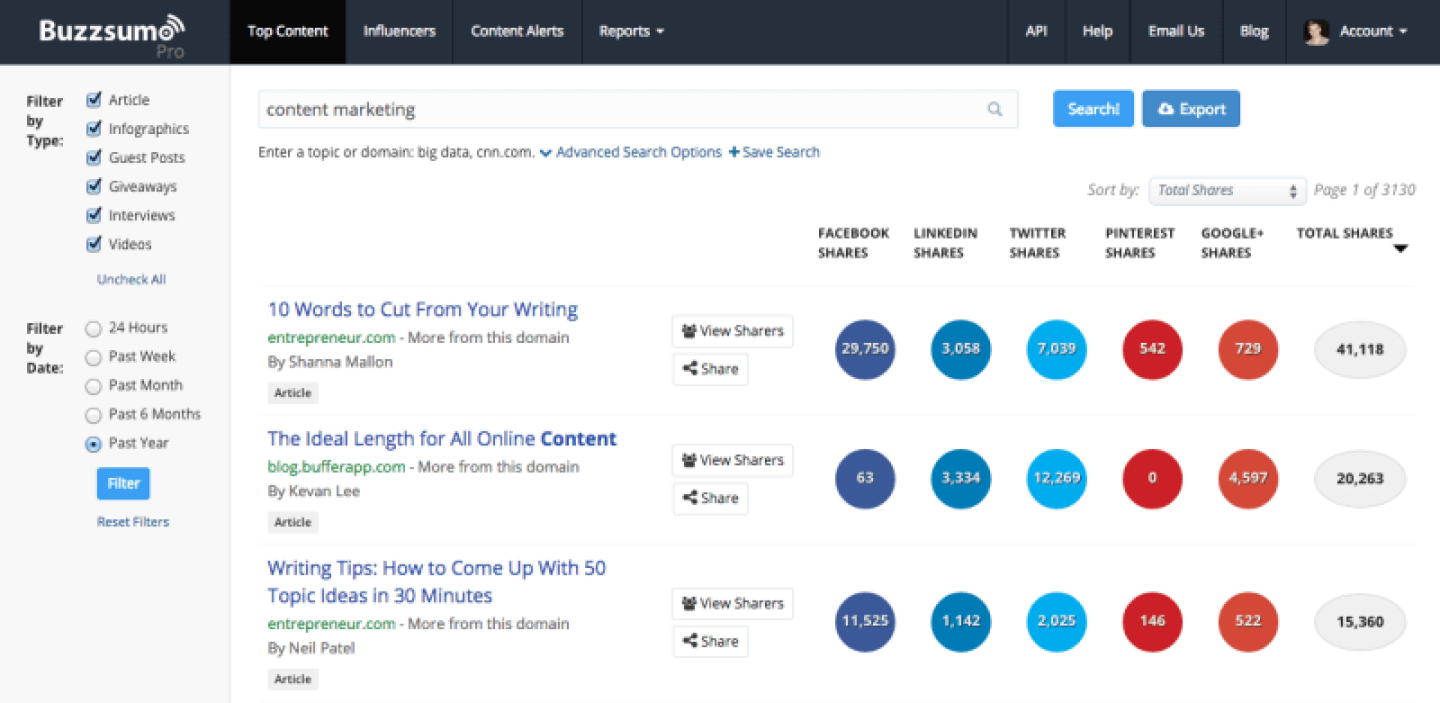Open the Sort by Total Shares dropdown

pyautogui.click(x=1227, y=190)
